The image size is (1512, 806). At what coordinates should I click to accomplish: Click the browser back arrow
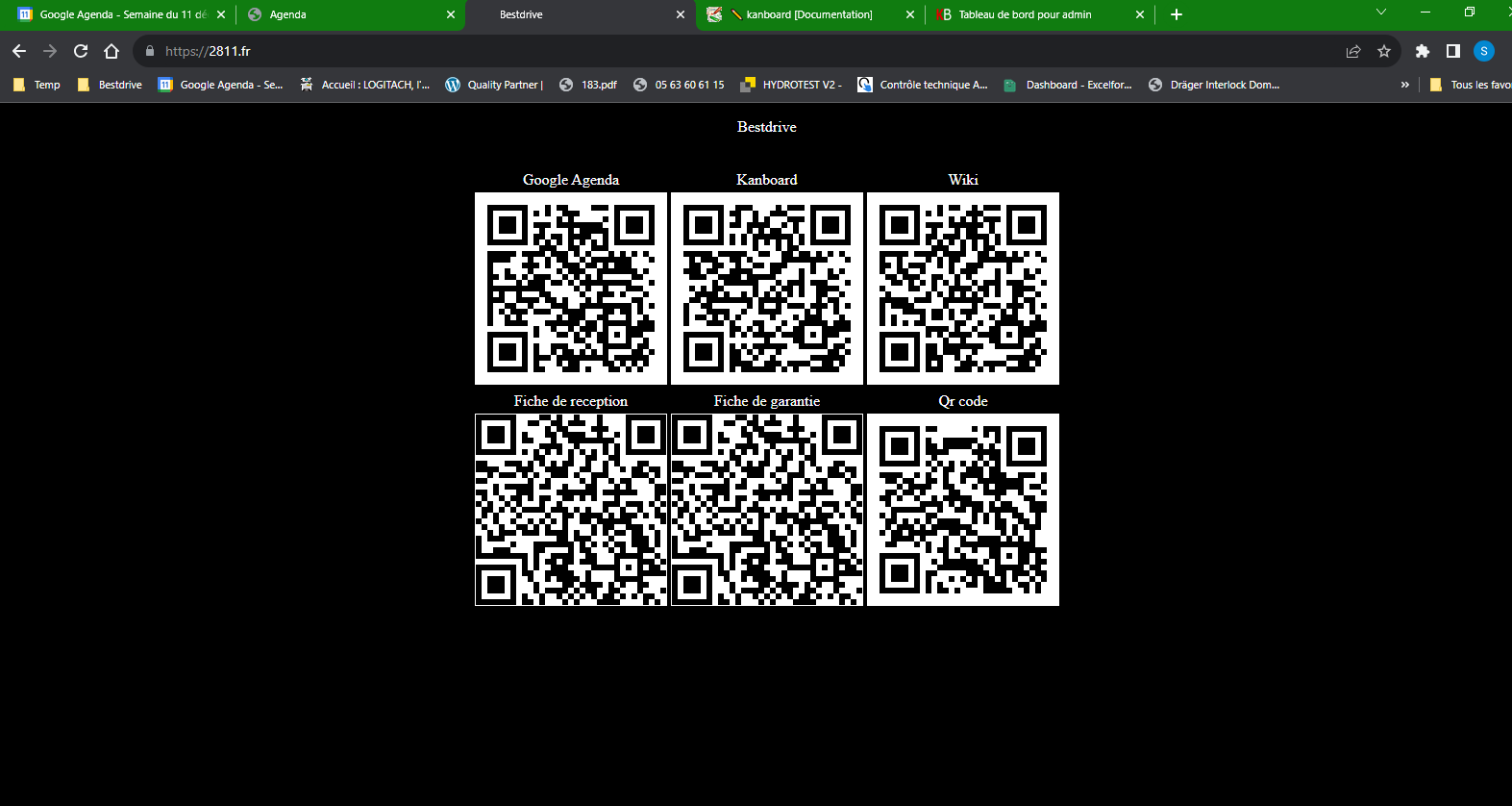[19, 51]
